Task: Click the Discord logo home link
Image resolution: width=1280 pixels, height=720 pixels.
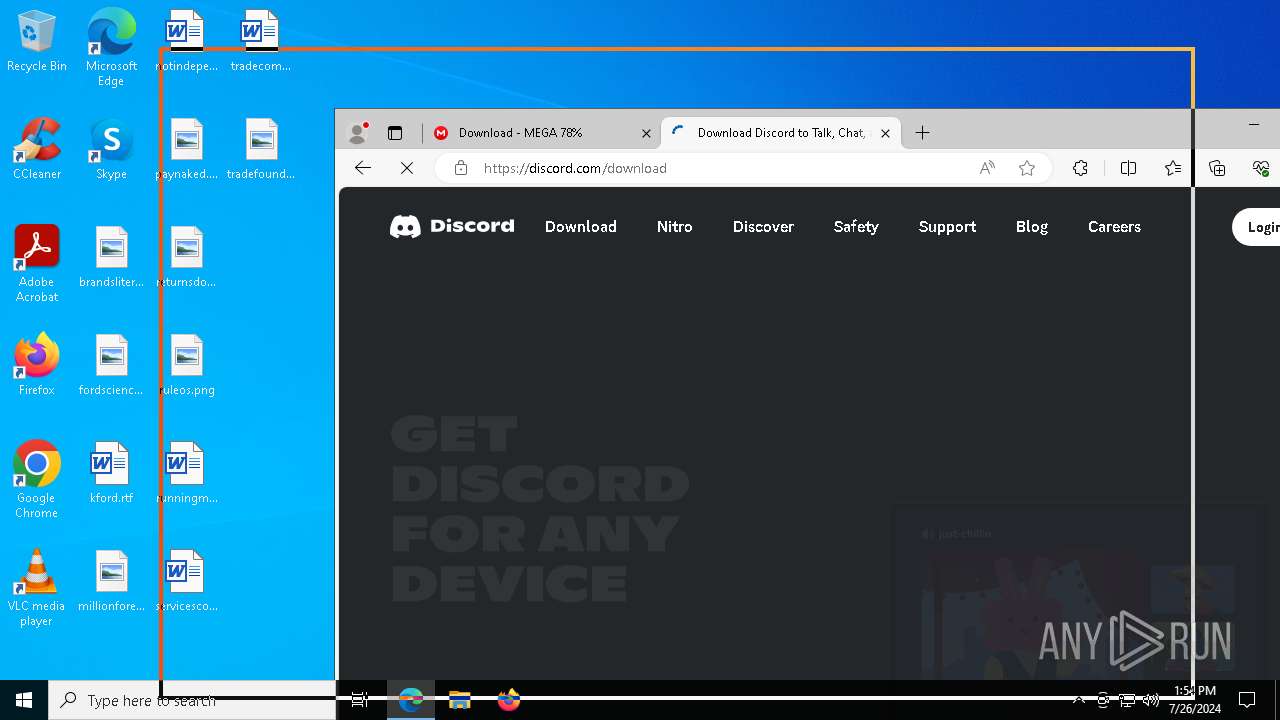Action: click(452, 227)
